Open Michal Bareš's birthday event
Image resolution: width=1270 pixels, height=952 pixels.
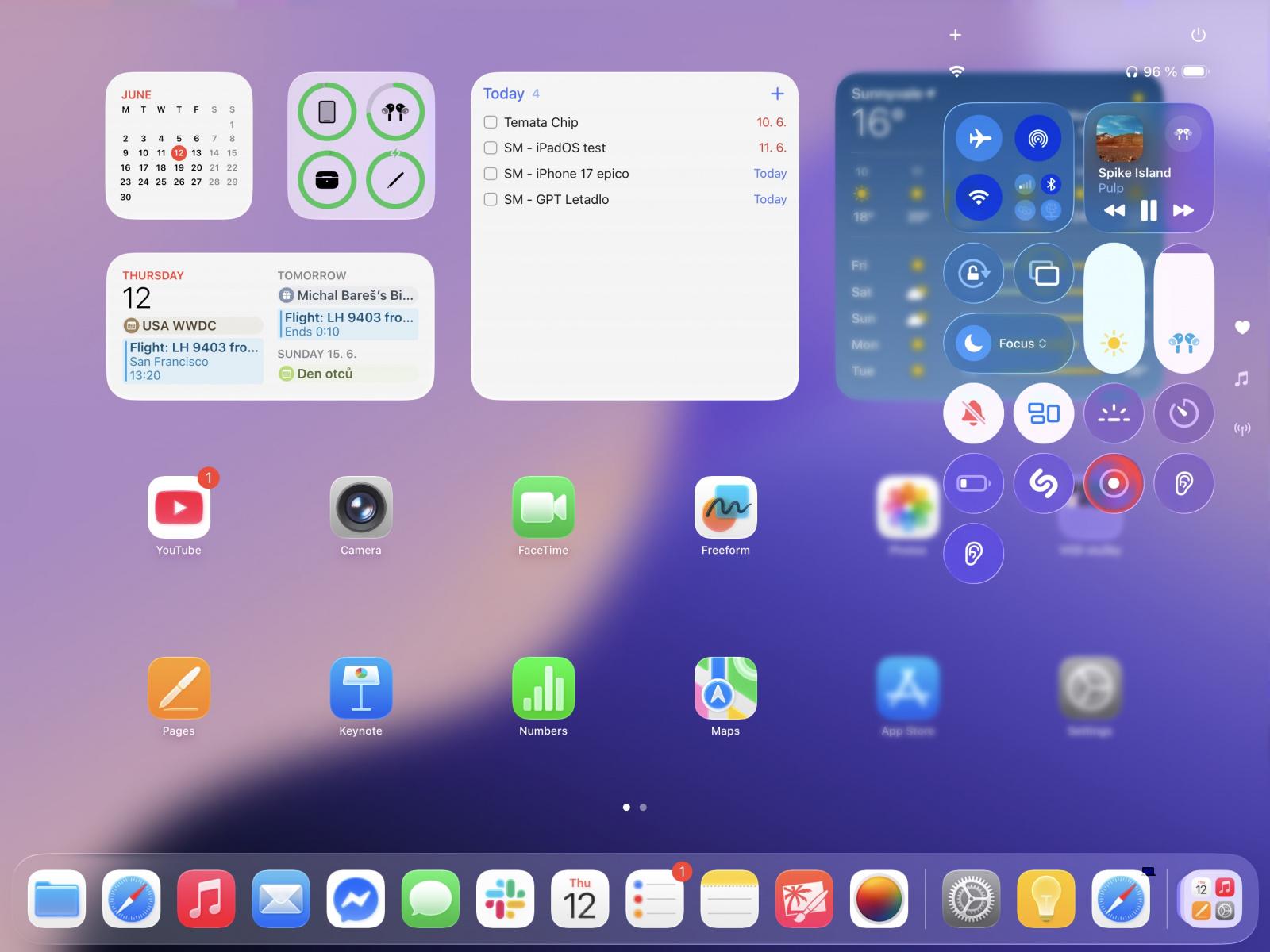coord(348,295)
